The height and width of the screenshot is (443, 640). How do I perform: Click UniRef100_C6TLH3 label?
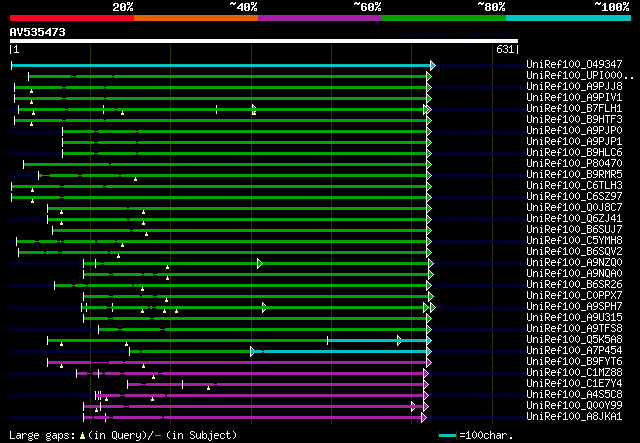574,185
